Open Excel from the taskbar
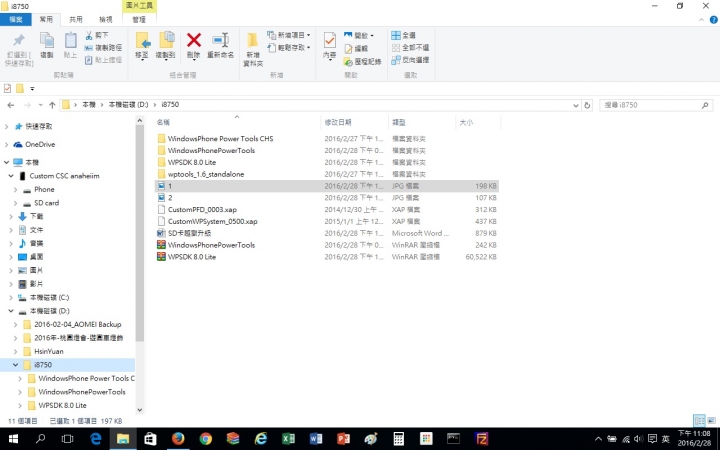This screenshot has height=450, width=720. point(288,439)
